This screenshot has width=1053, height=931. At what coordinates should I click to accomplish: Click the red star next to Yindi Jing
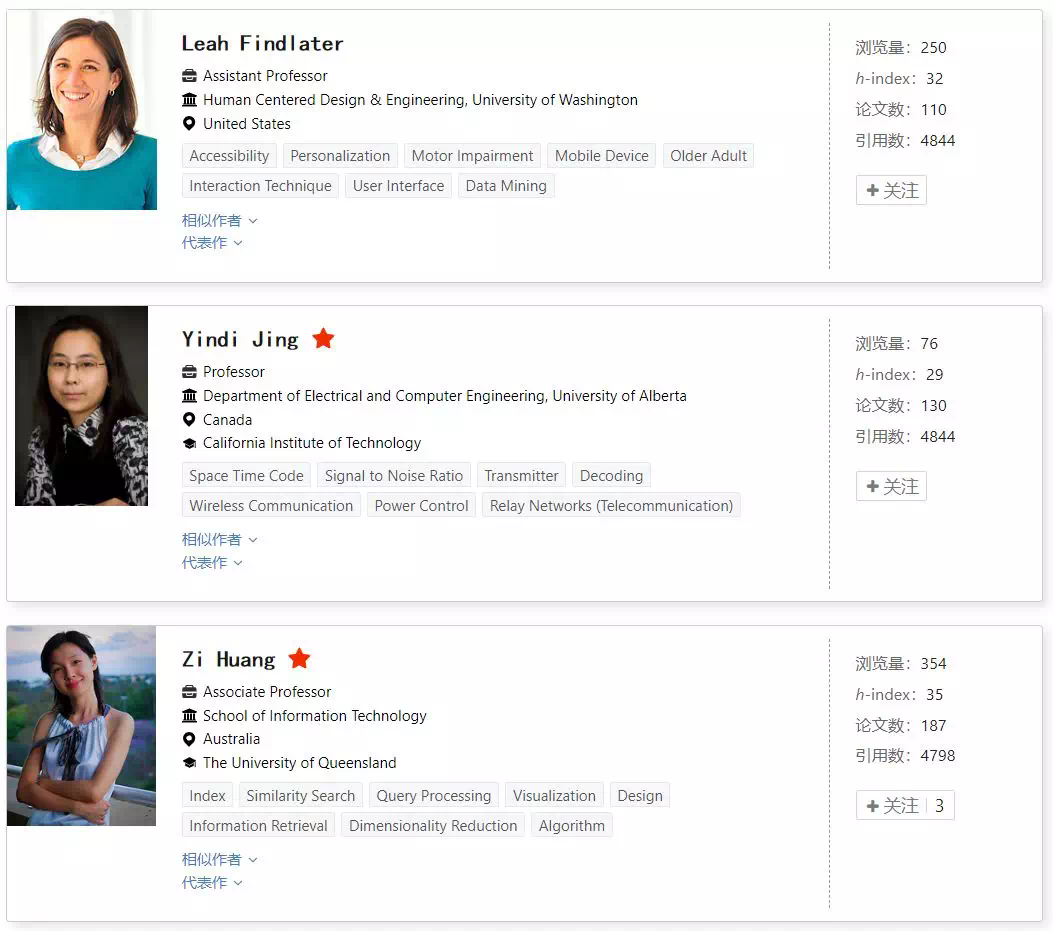(323, 338)
